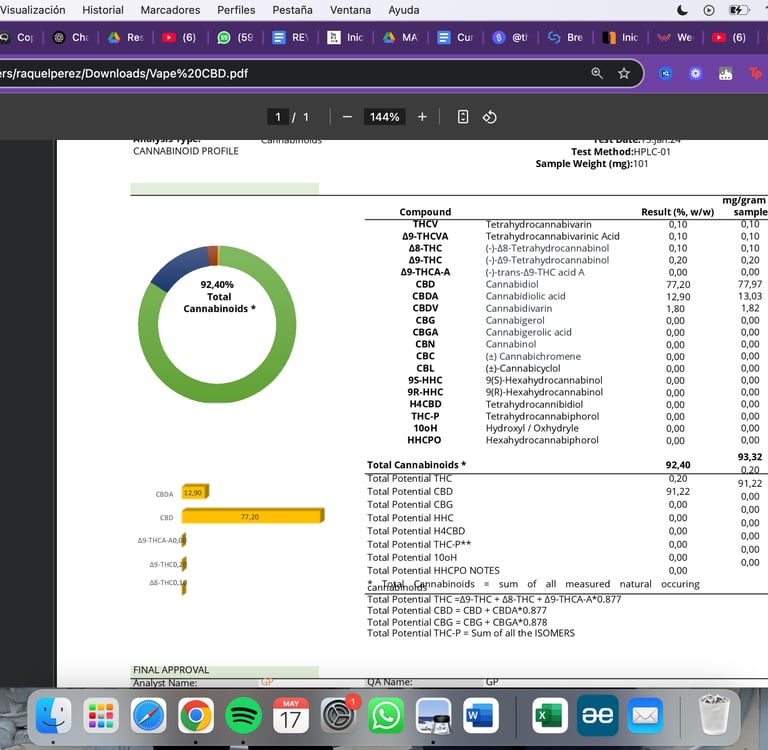Bookmark this page with the star icon

click(624, 73)
